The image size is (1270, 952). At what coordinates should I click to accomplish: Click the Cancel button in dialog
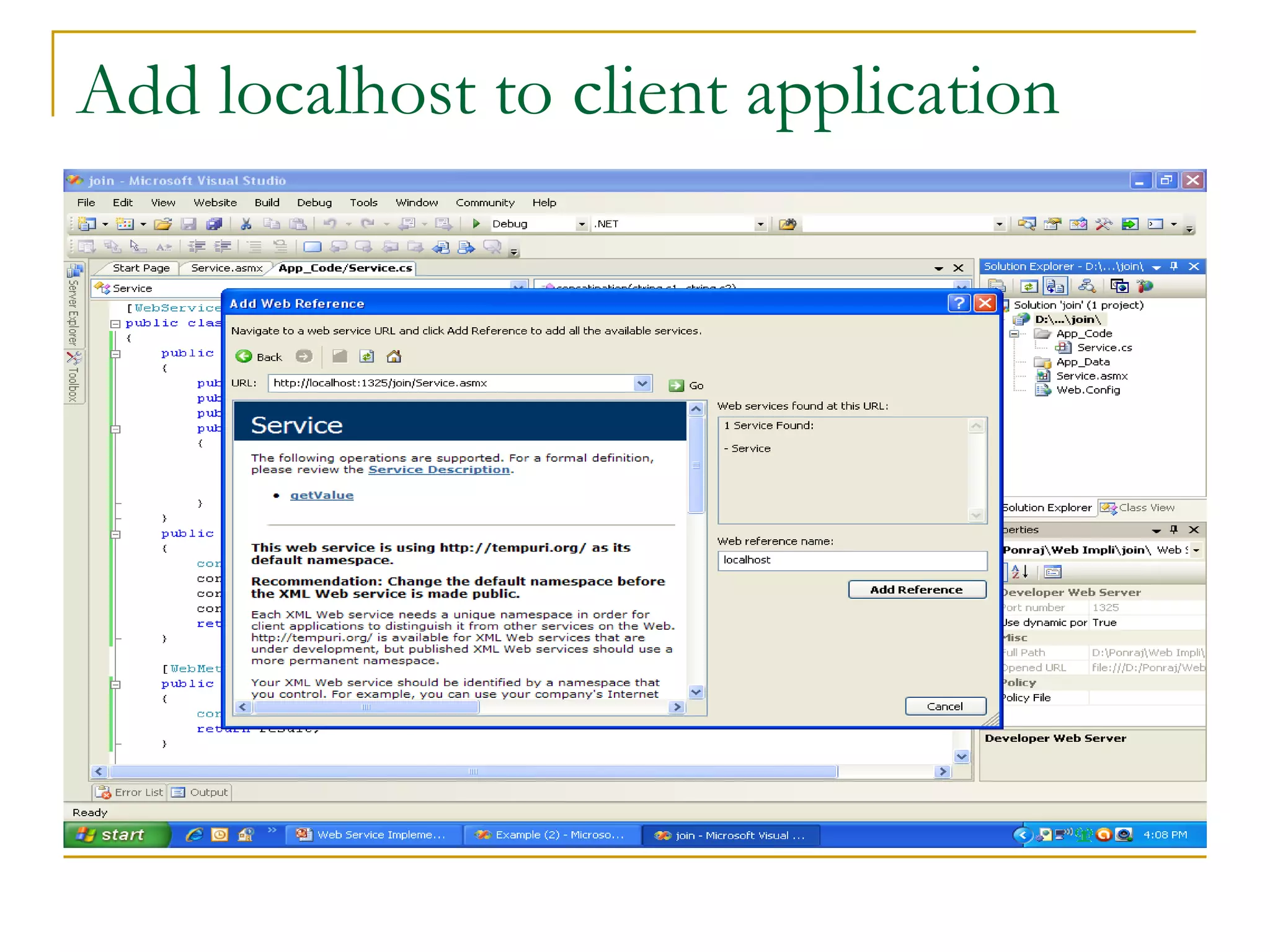point(945,706)
